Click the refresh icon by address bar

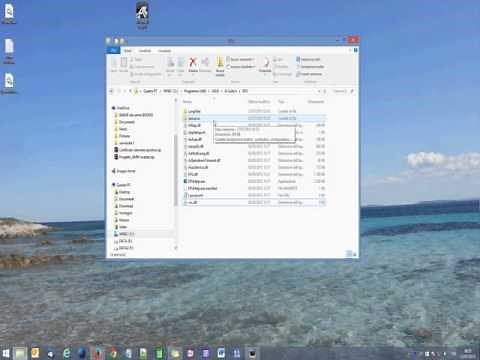point(325,91)
